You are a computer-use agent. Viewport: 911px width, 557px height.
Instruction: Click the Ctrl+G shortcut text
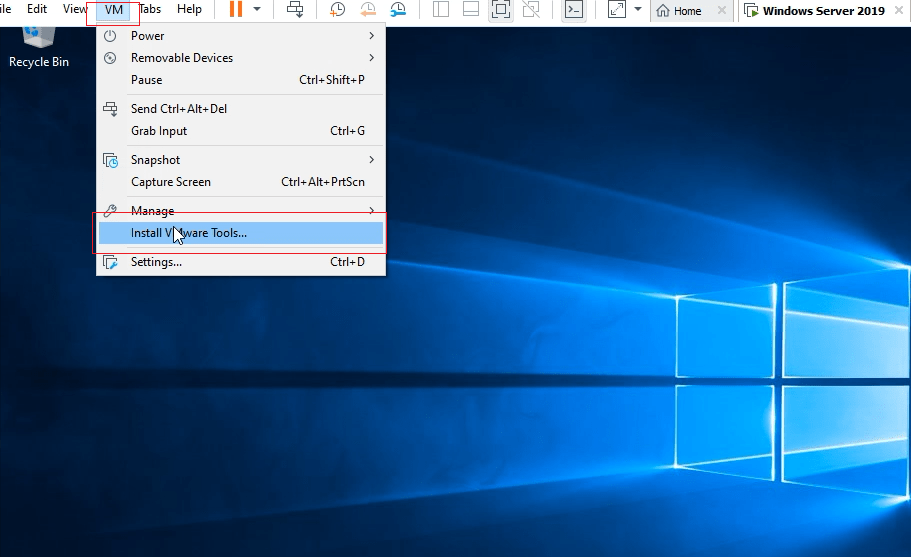coord(347,131)
